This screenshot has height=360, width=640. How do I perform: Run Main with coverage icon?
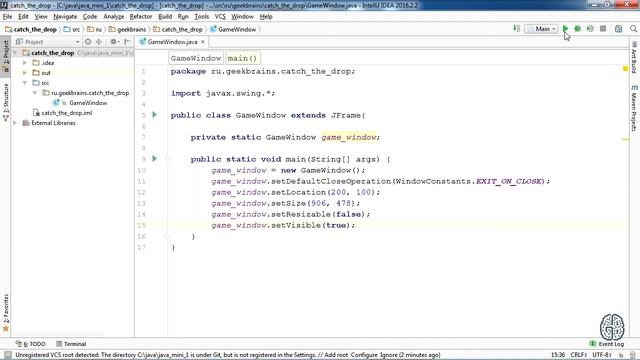(590, 29)
